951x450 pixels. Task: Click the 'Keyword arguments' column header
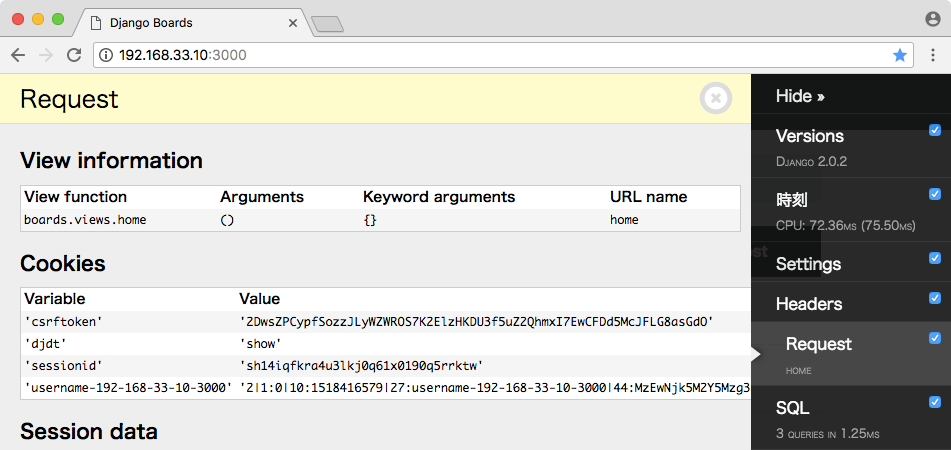coord(439,196)
